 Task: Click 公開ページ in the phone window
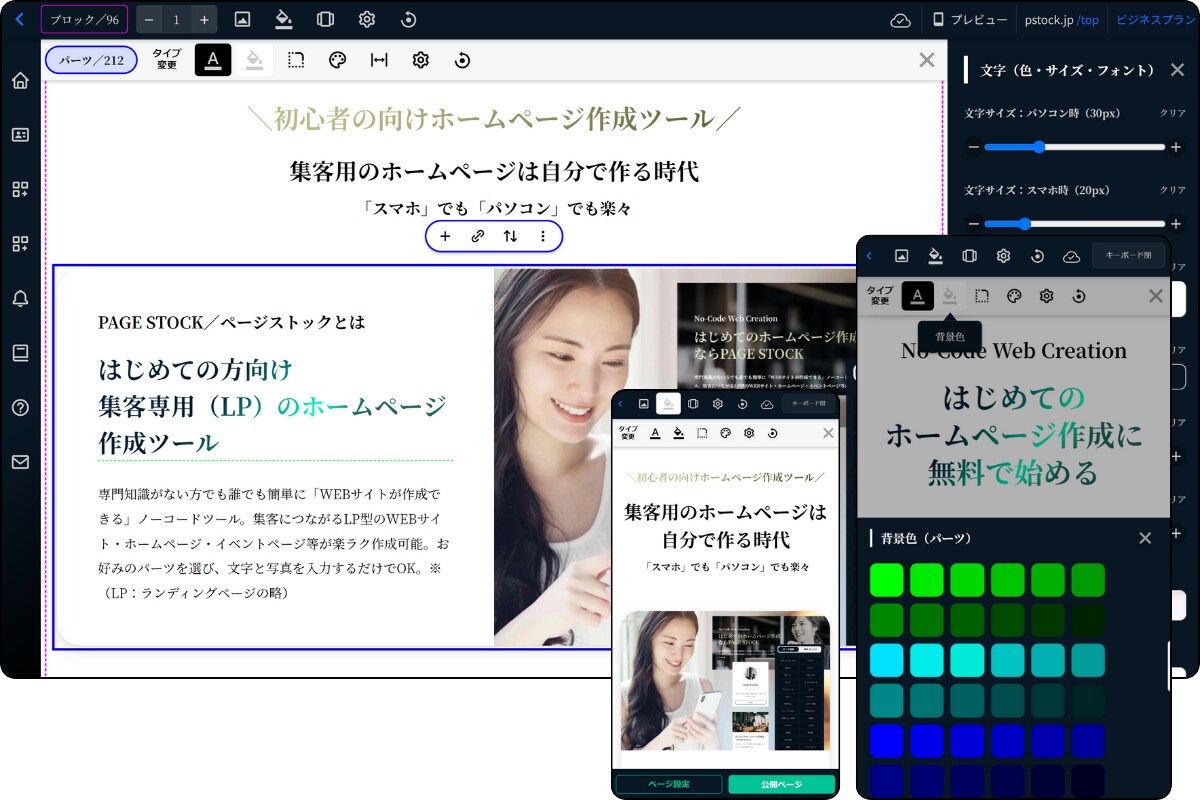[x=782, y=784]
